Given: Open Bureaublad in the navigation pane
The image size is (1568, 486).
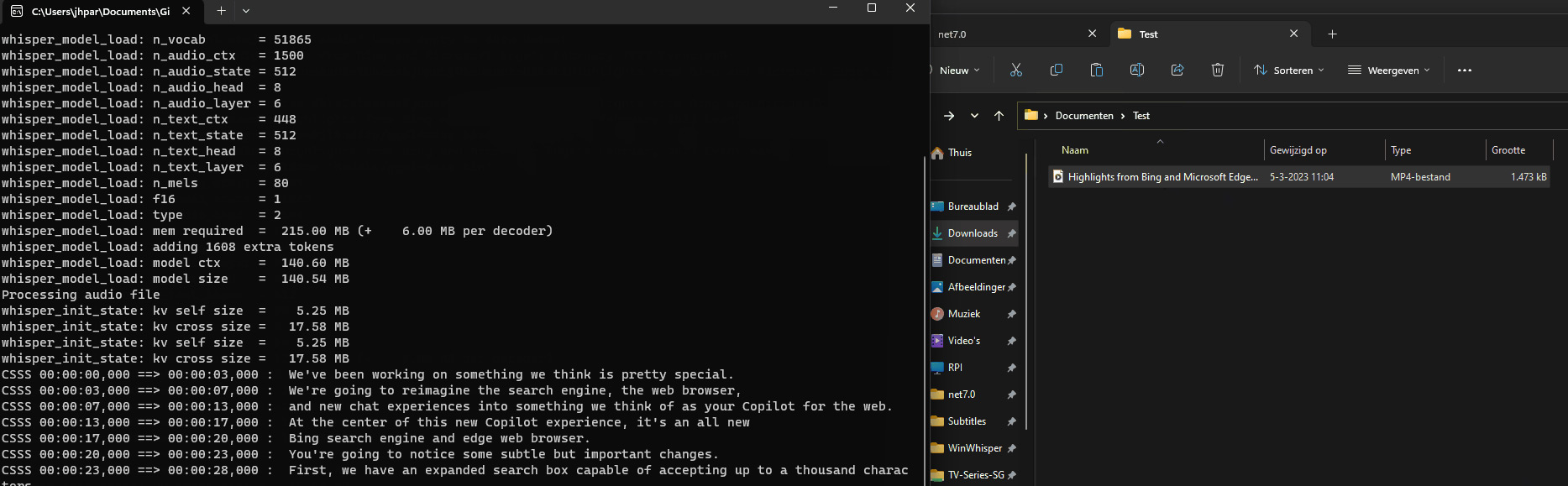Looking at the screenshot, I should pos(974,206).
